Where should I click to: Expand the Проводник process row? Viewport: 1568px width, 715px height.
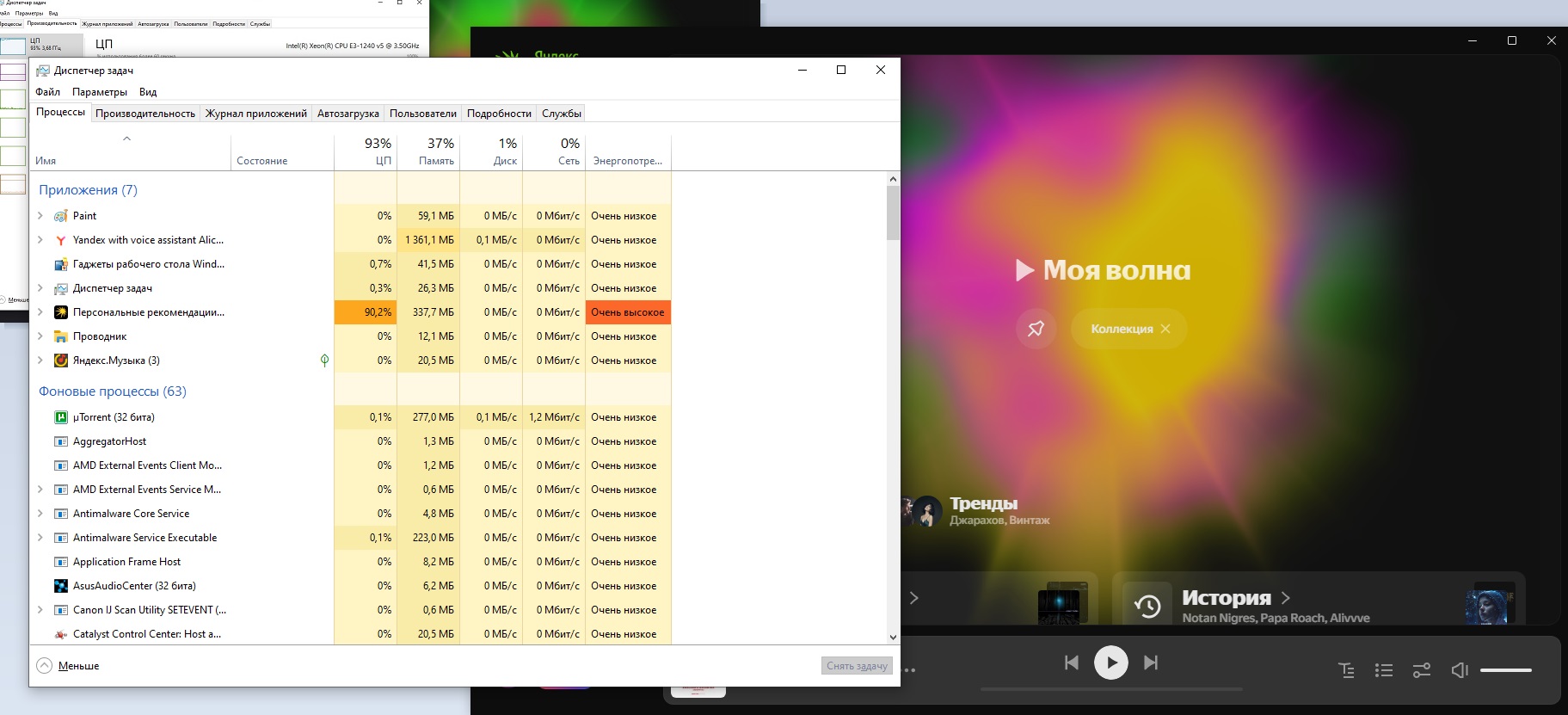coord(40,336)
